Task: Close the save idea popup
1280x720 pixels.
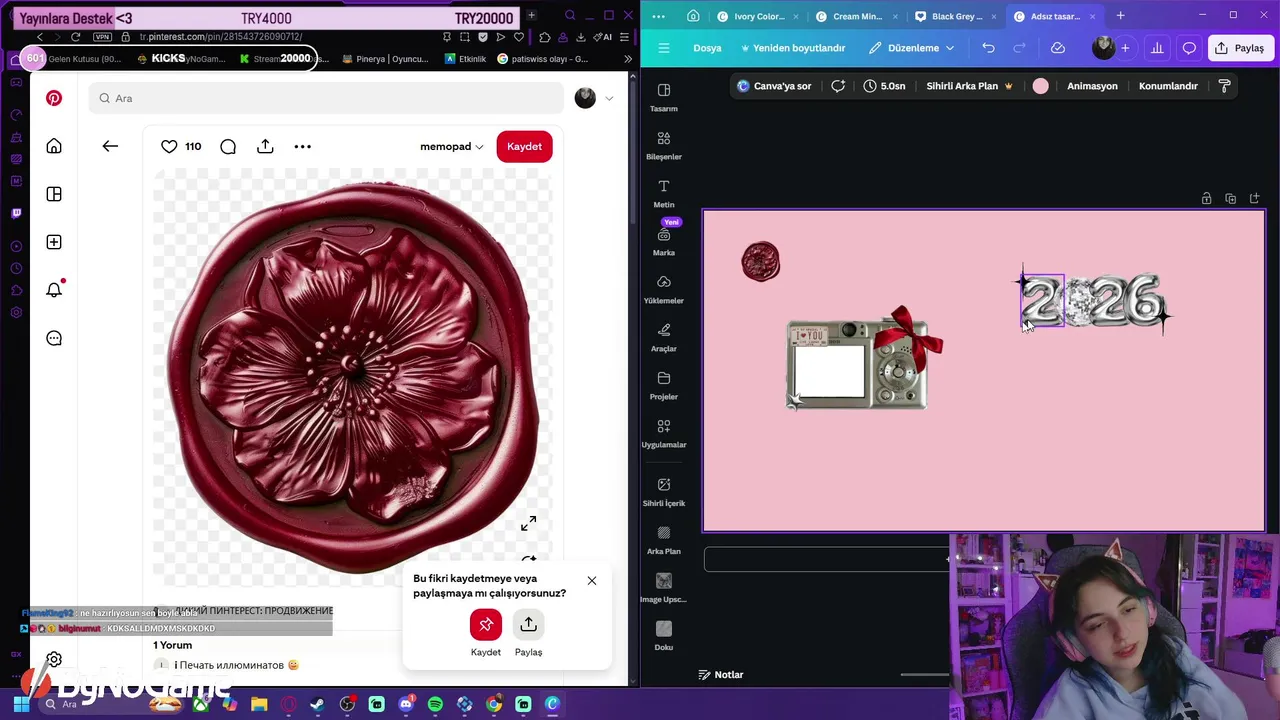Action: tap(592, 580)
